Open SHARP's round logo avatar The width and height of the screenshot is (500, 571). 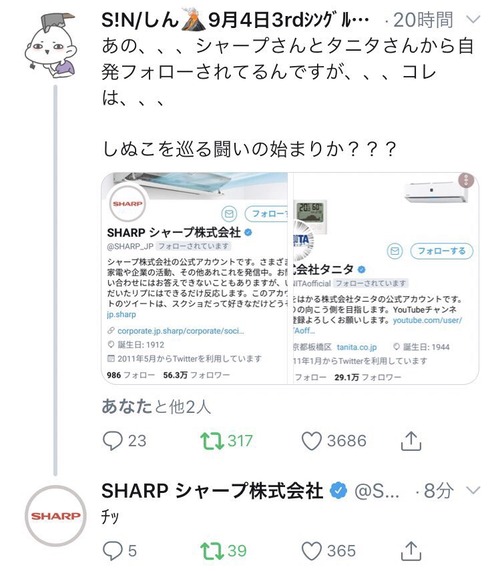pyautogui.click(x=56, y=516)
